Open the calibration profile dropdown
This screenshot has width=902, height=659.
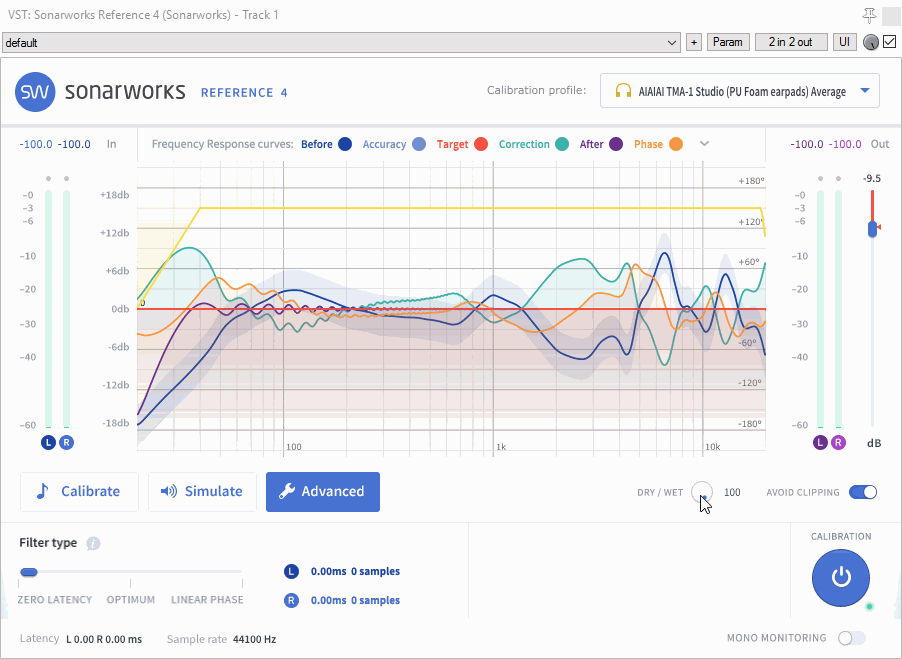(x=864, y=91)
